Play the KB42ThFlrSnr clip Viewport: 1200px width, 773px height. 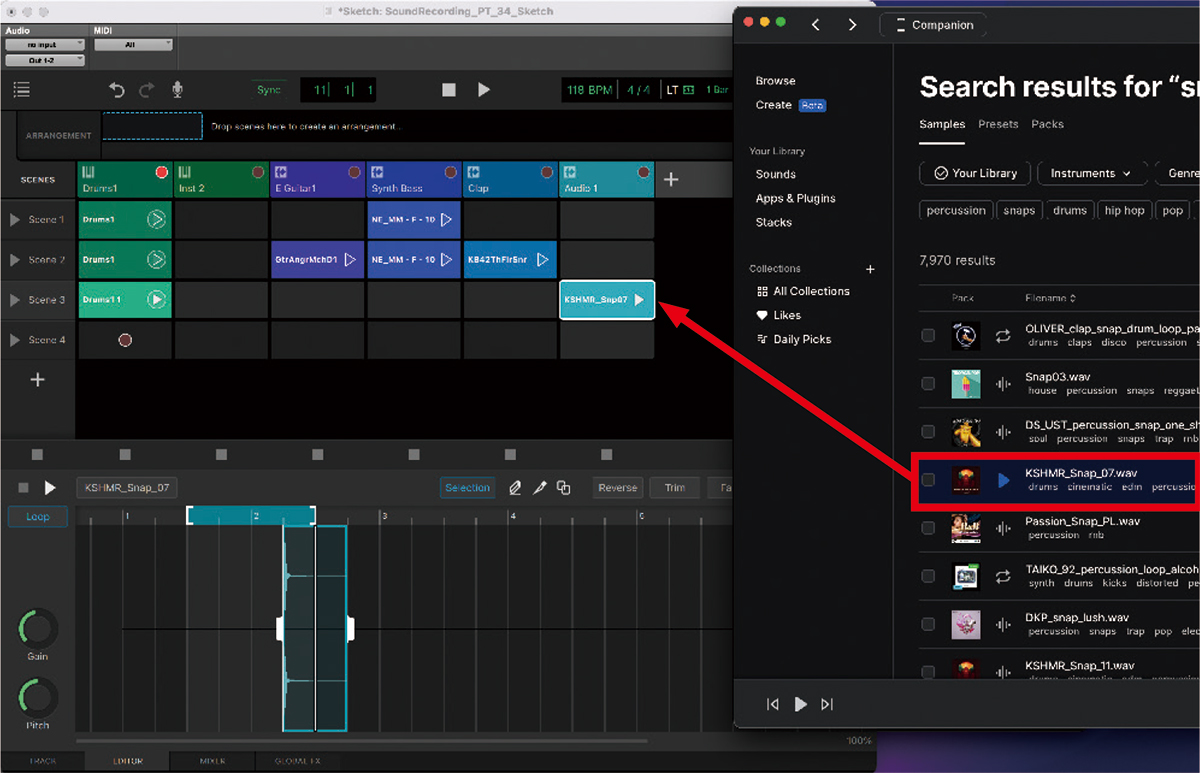pyautogui.click(x=543, y=259)
